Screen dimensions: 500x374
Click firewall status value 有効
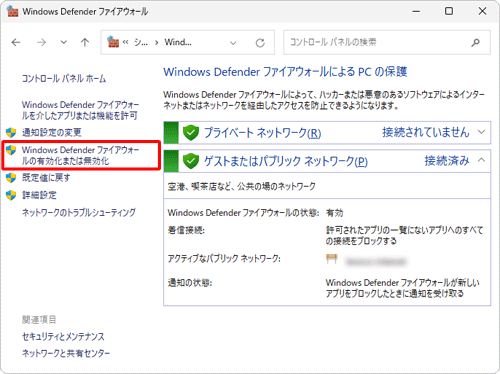pyautogui.click(x=334, y=213)
